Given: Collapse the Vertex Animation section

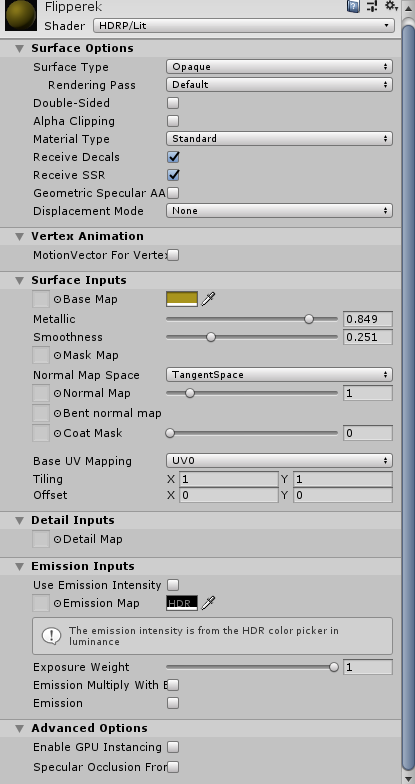Looking at the screenshot, I should point(20,236).
